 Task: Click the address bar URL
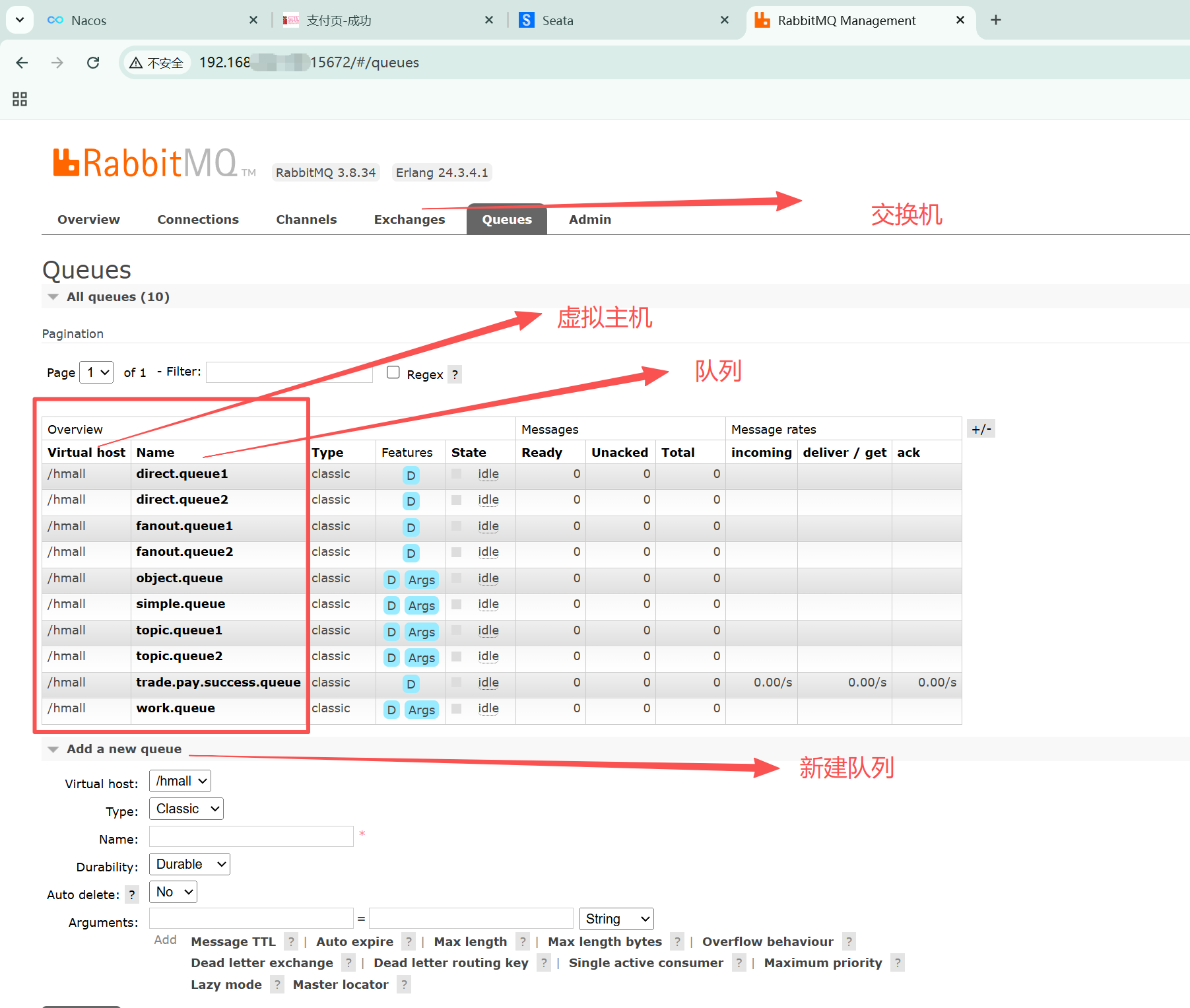[x=309, y=63]
